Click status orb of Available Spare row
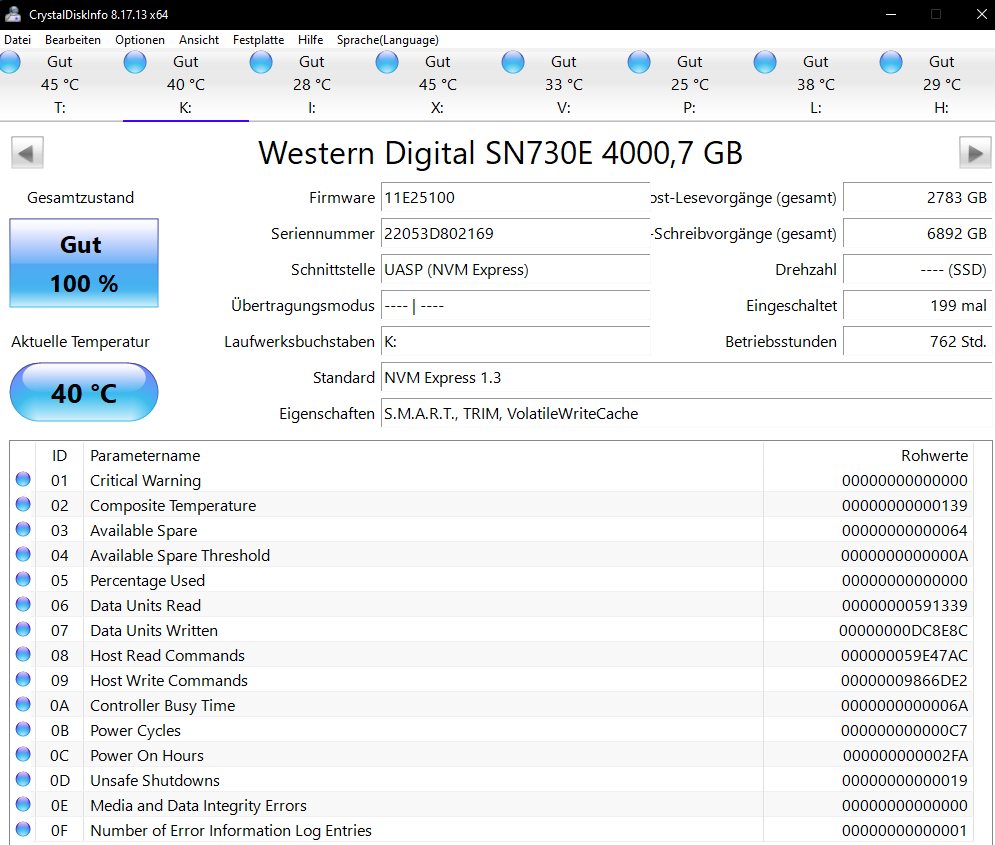 click(x=23, y=529)
